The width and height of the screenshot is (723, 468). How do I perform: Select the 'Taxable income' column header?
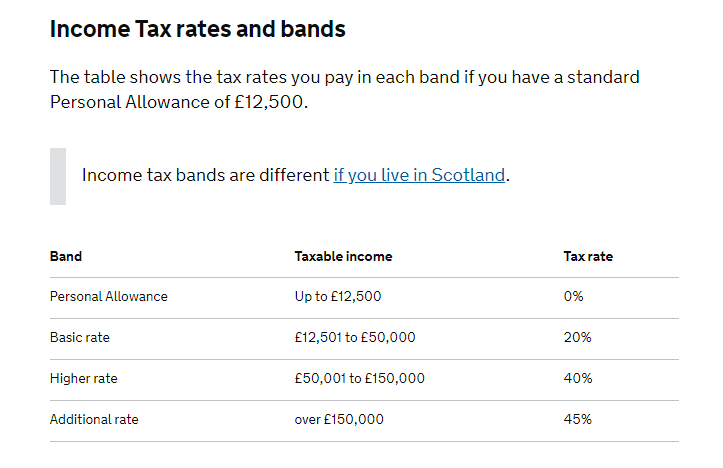click(344, 256)
